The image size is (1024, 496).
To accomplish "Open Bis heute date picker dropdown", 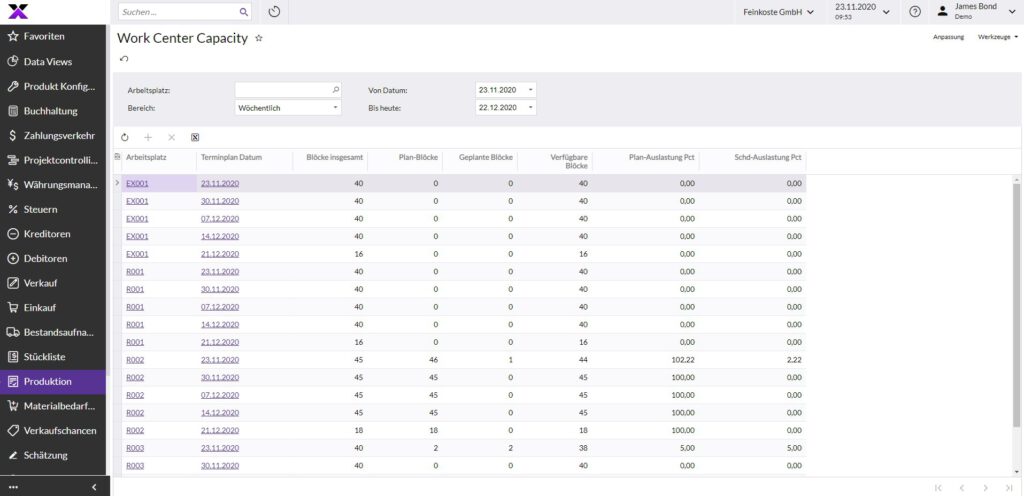I will coord(530,108).
